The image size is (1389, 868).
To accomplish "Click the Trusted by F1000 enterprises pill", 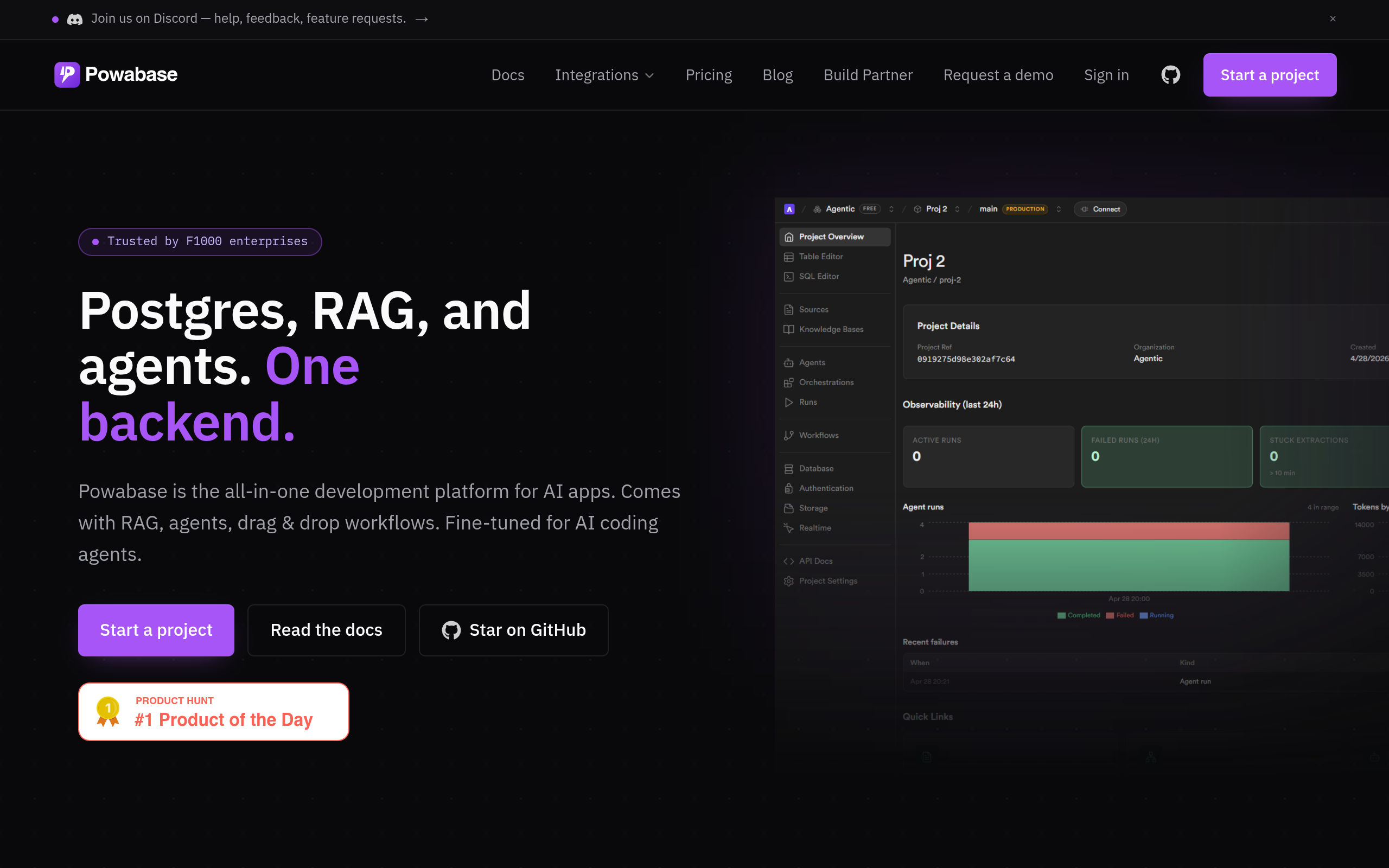I will (x=200, y=242).
